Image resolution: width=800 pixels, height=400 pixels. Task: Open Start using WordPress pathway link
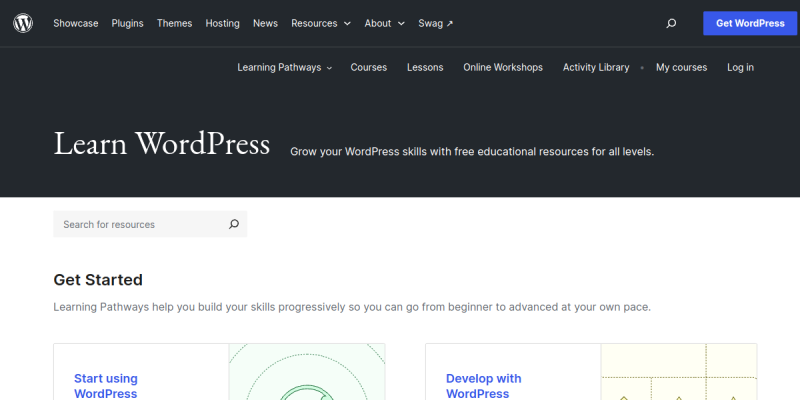pyautogui.click(x=106, y=386)
